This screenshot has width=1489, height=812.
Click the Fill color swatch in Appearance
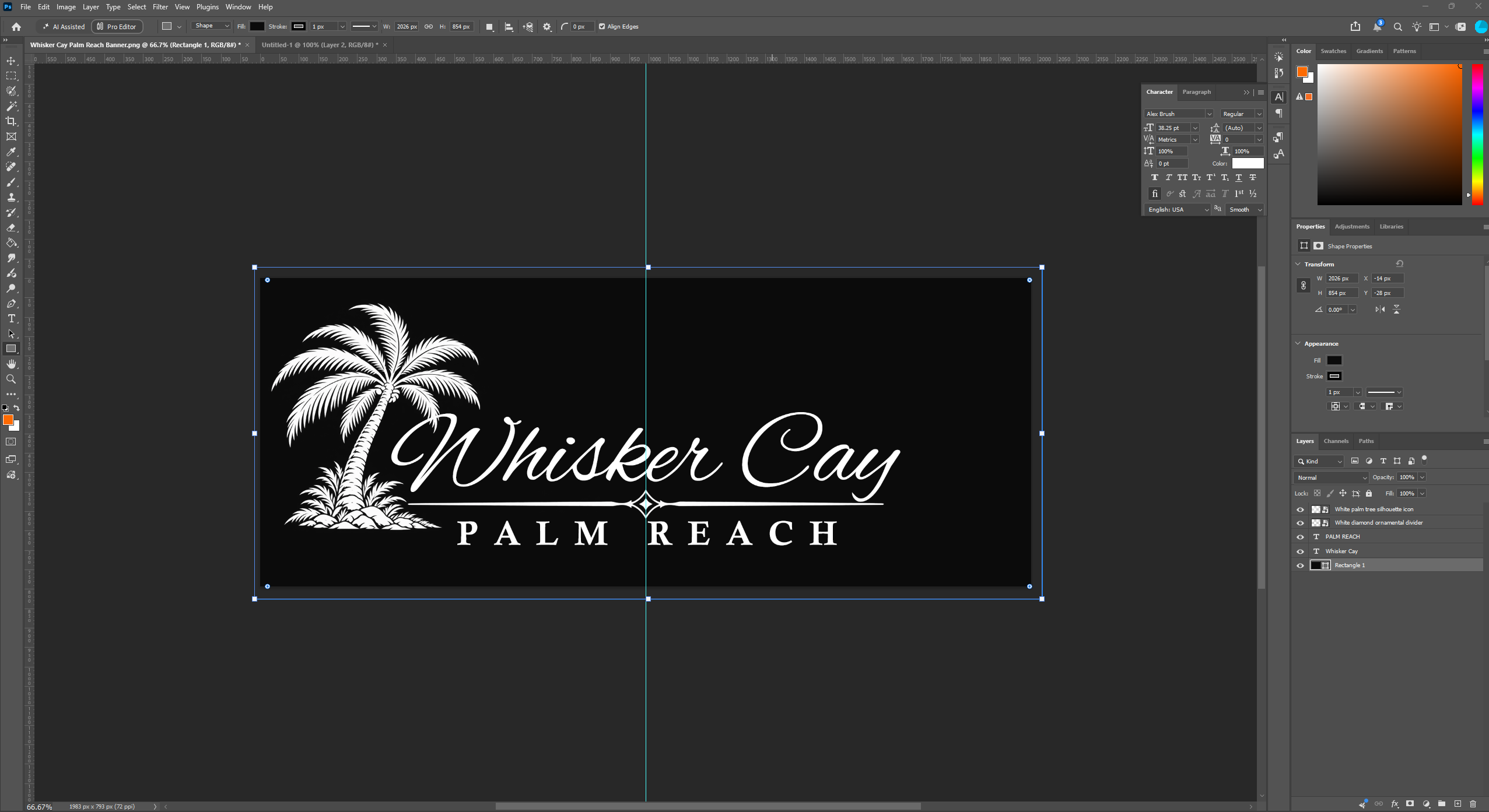pos(1334,360)
